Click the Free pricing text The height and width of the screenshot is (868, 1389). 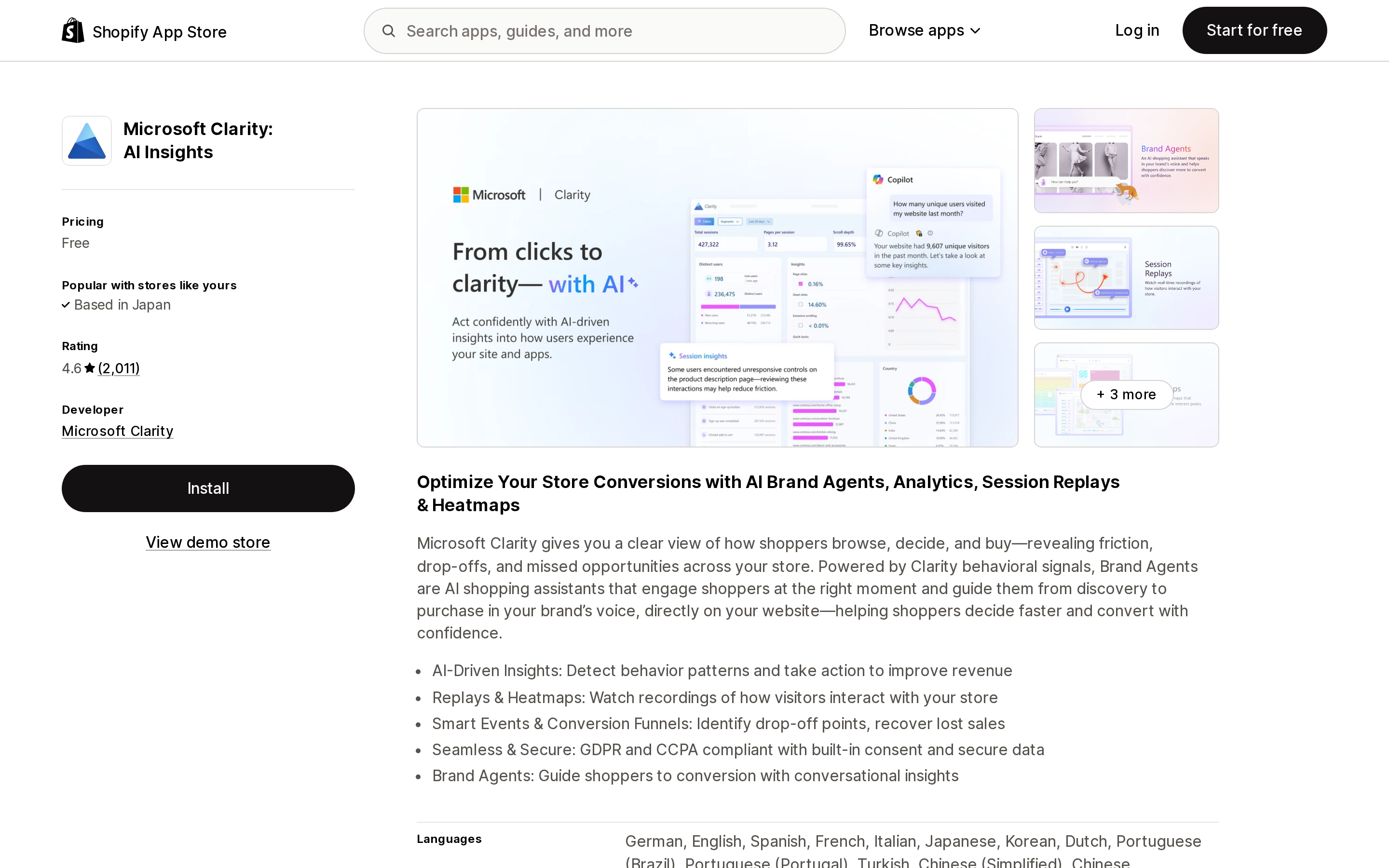coord(76,244)
